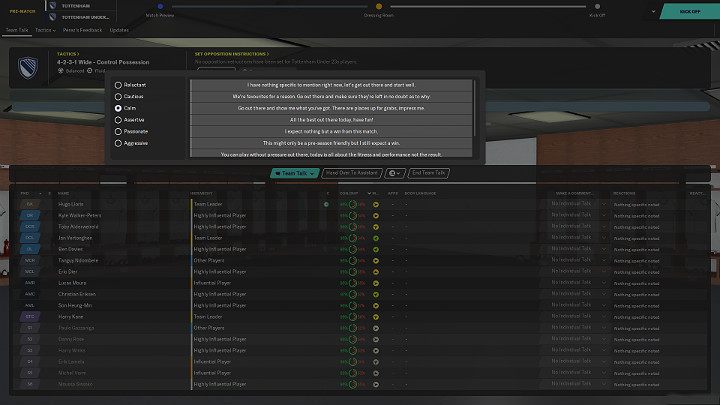The image size is (720, 405).
Task: Open the Set Opposition Instructions link
Action: [232, 54]
